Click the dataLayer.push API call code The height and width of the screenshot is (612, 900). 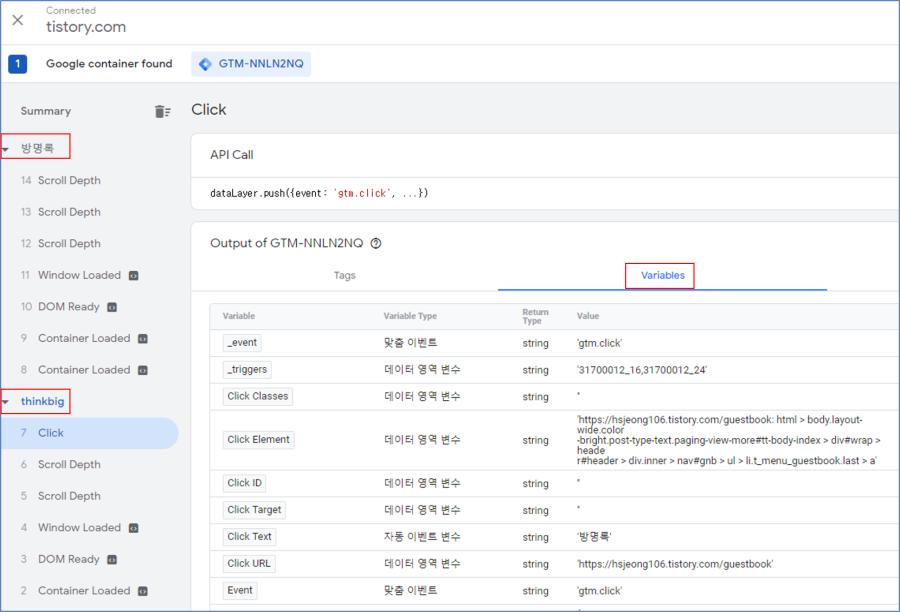click(x=319, y=193)
